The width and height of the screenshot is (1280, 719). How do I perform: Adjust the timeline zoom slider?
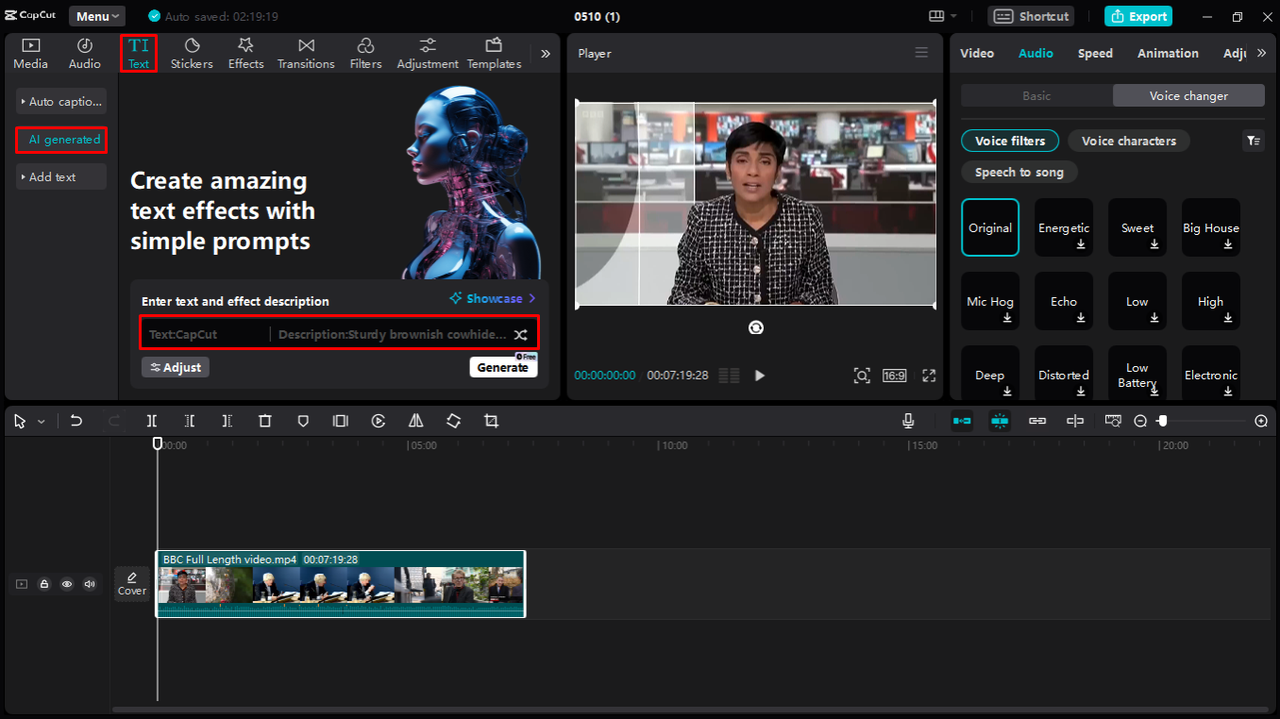tap(1162, 421)
